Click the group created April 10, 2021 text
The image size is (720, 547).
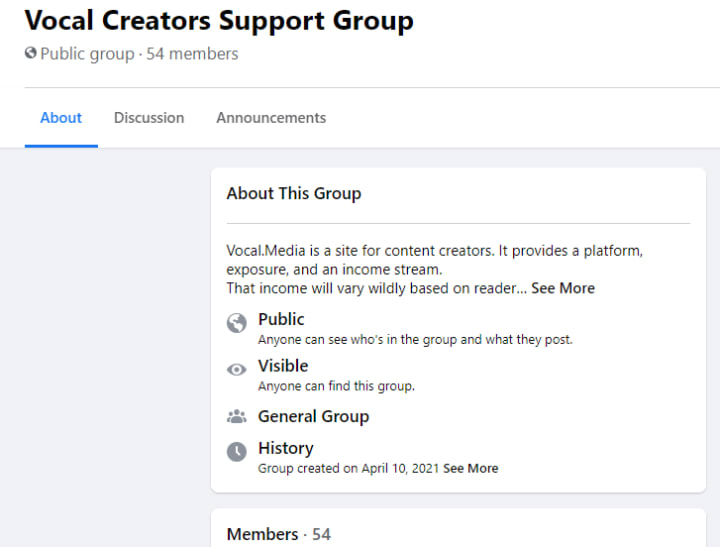coord(348,468)
